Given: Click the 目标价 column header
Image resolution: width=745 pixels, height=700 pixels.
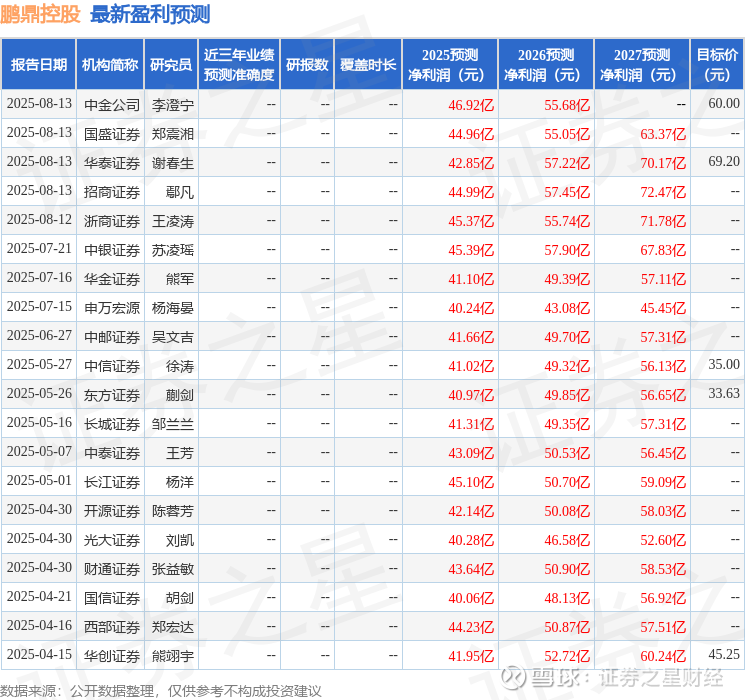Looking at the screenshot, I should coord(717,65).
